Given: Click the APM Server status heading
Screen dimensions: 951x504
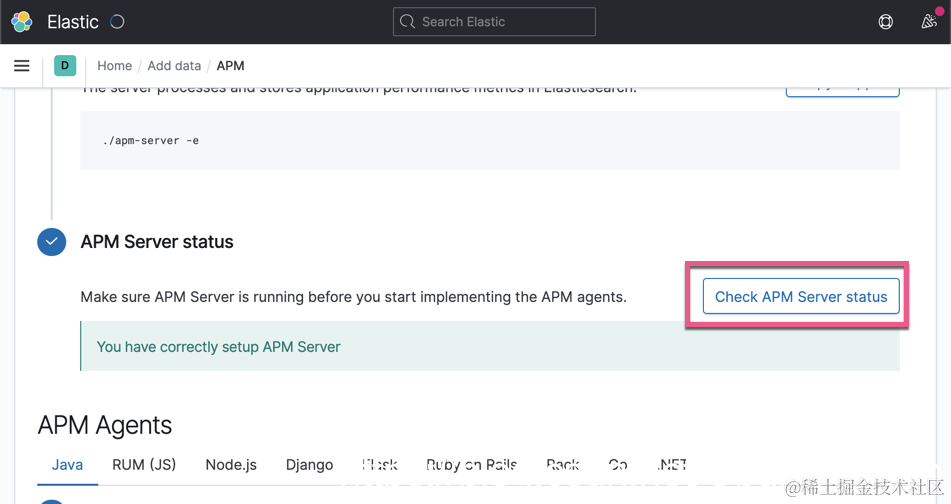Looking at the screenshot, I should click(157, 242).
